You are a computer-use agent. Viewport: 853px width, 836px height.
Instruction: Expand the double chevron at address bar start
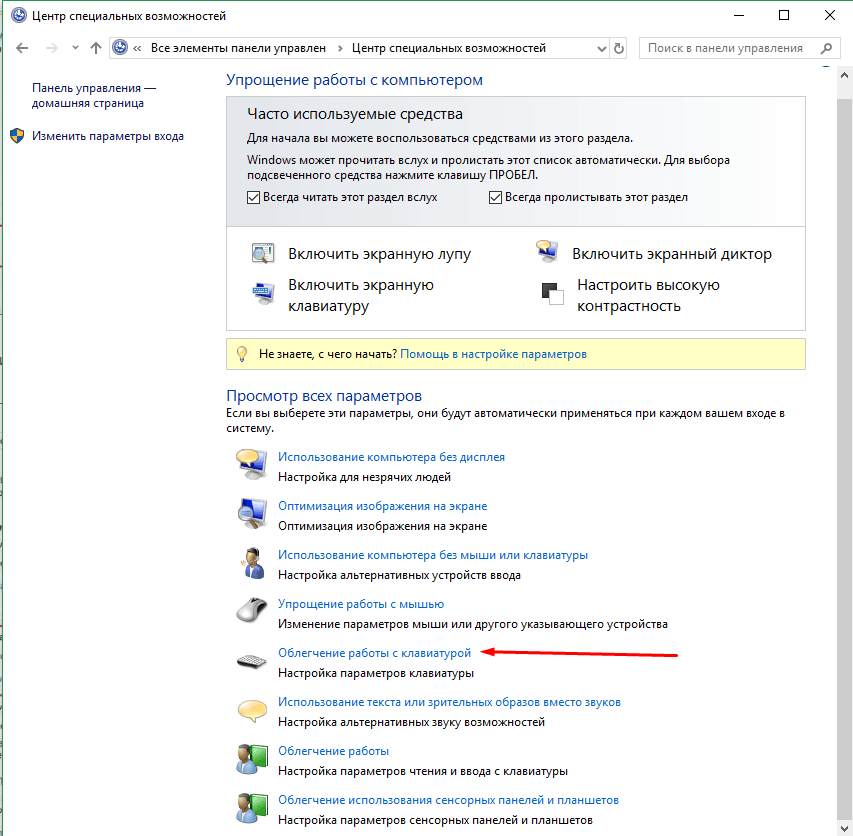pos(138,48)
